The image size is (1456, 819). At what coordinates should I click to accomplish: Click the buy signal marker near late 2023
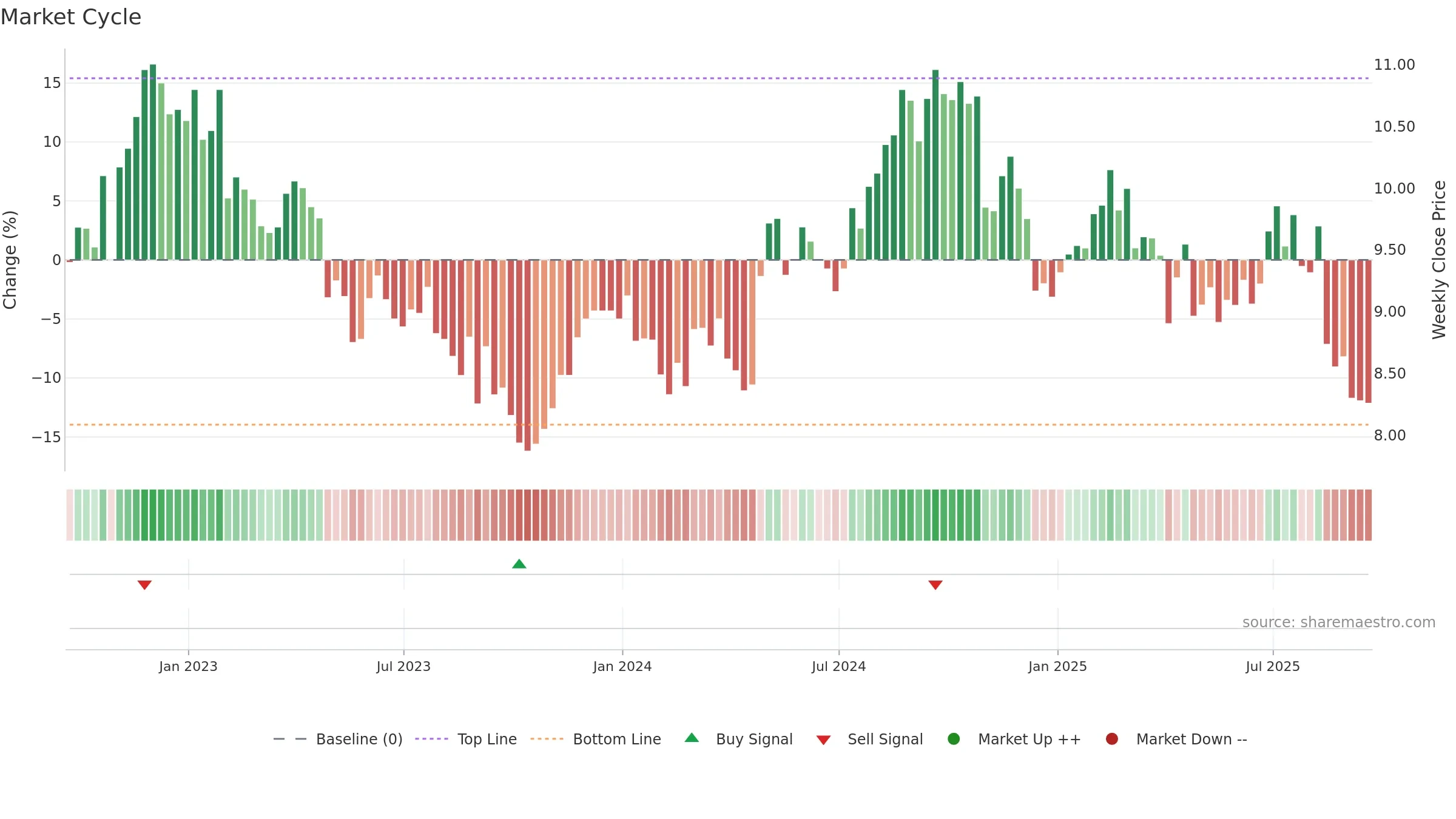click(519, 564)
